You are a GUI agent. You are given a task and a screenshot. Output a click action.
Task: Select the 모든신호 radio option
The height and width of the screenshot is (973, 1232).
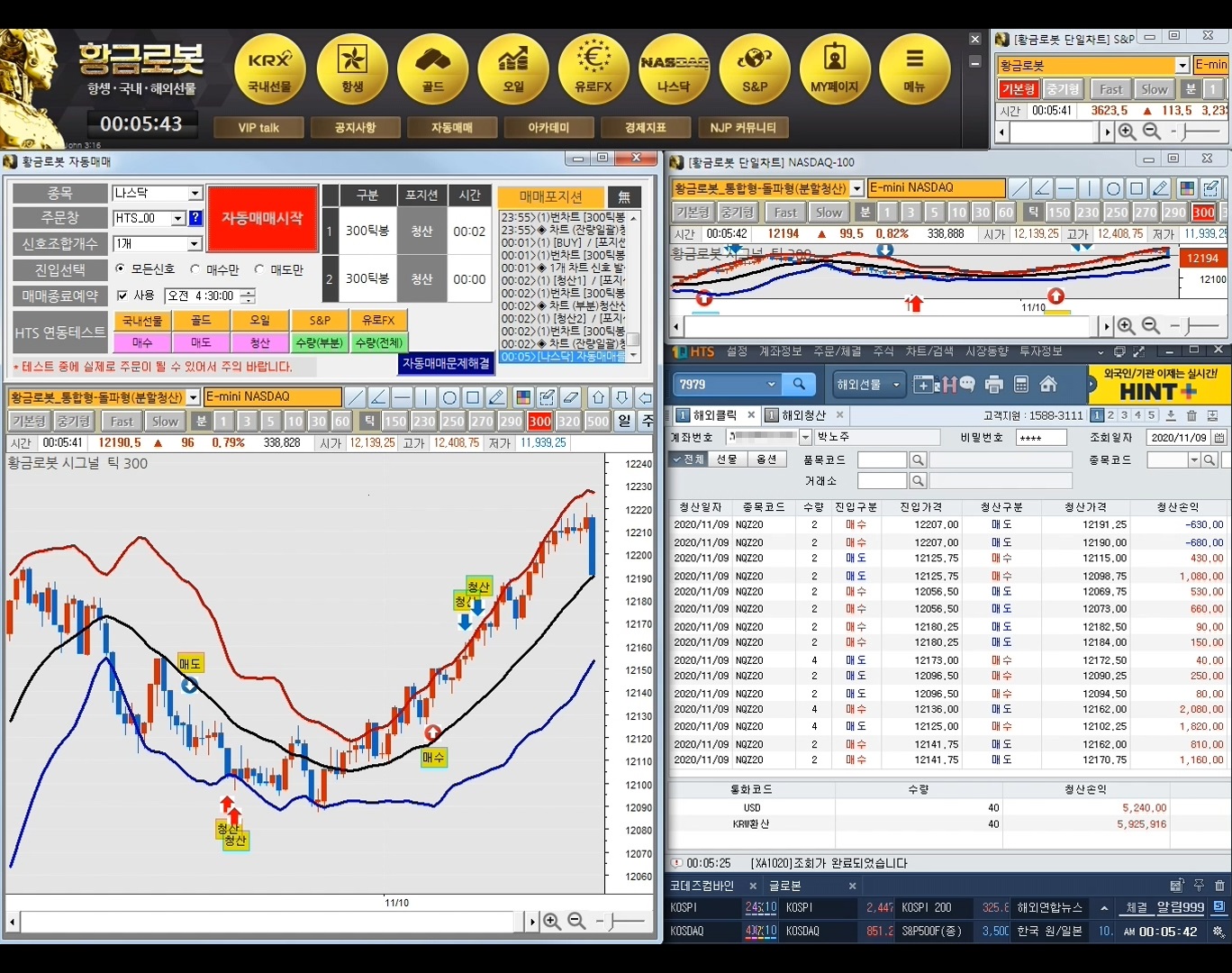[121, 269]
